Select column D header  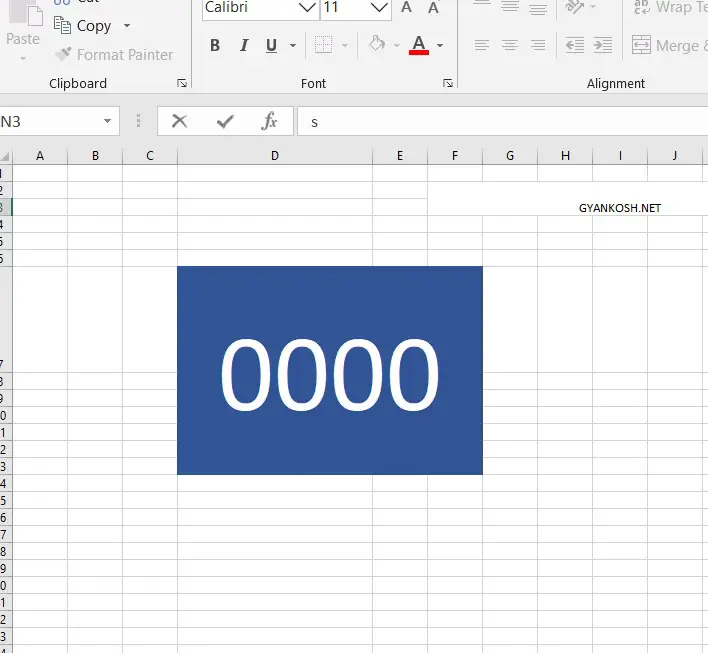tap(275, 156)
